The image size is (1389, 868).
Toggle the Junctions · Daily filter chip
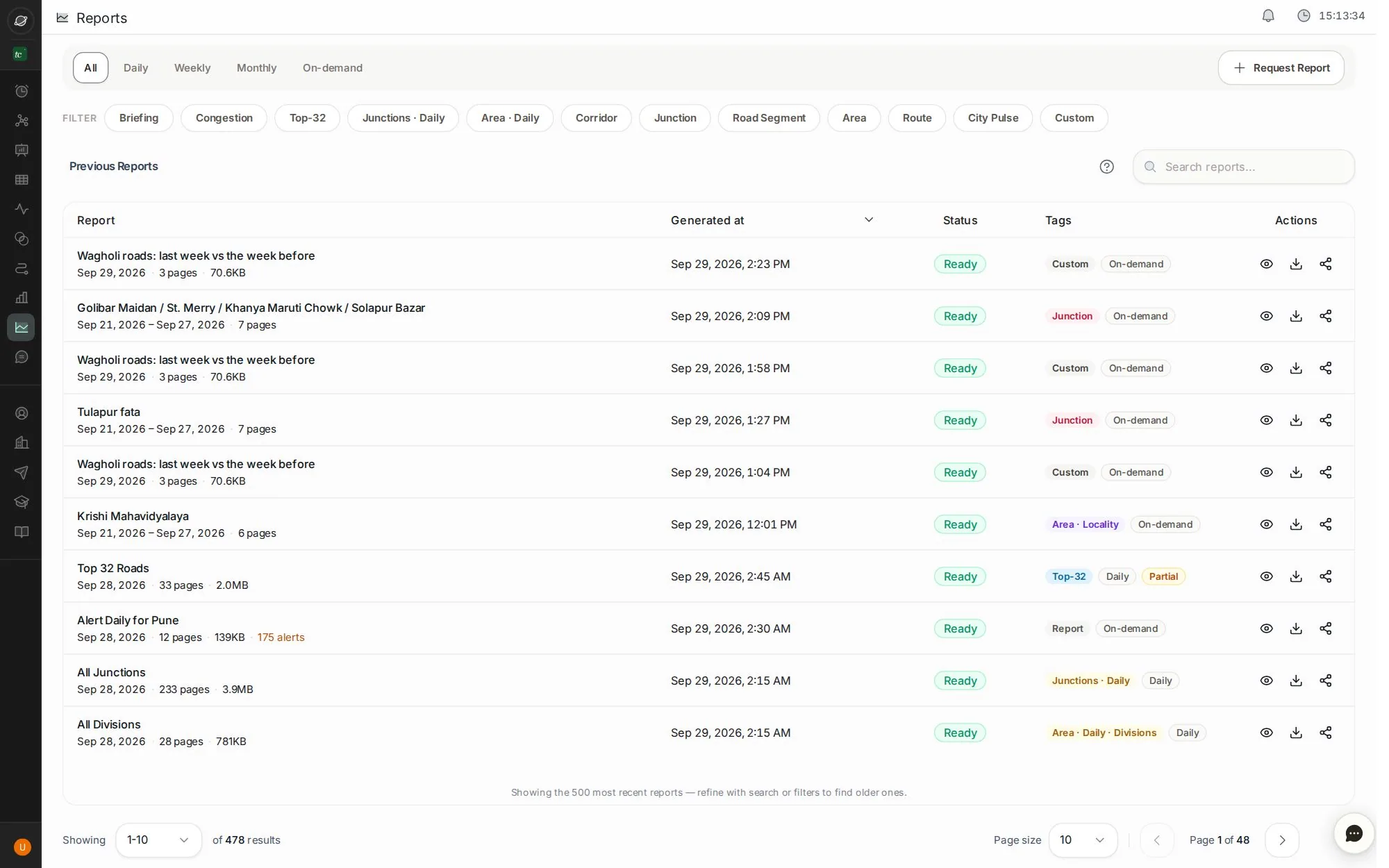click(404, 118)
